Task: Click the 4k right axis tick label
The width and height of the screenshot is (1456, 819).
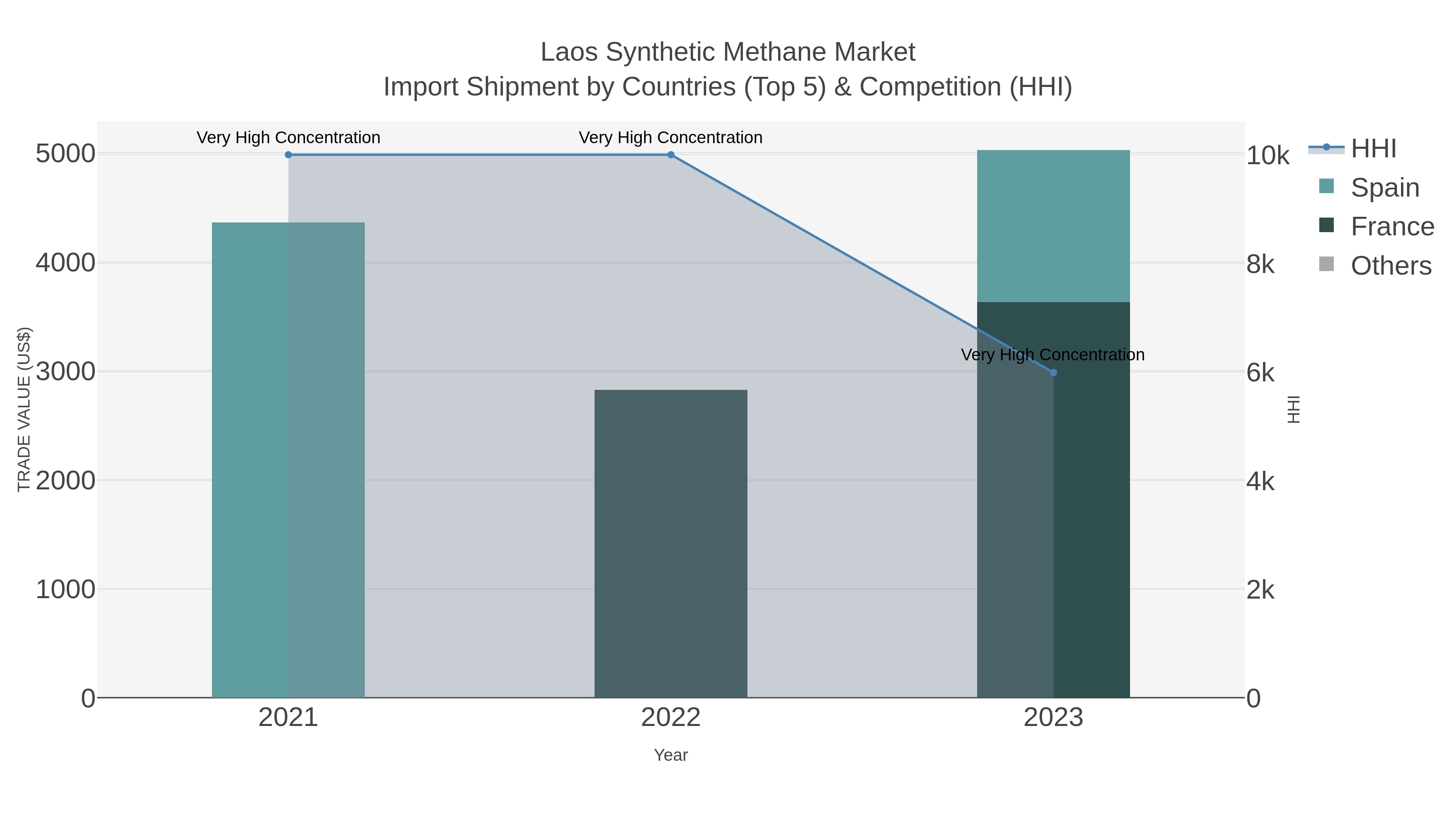Action: [1260, 482]
